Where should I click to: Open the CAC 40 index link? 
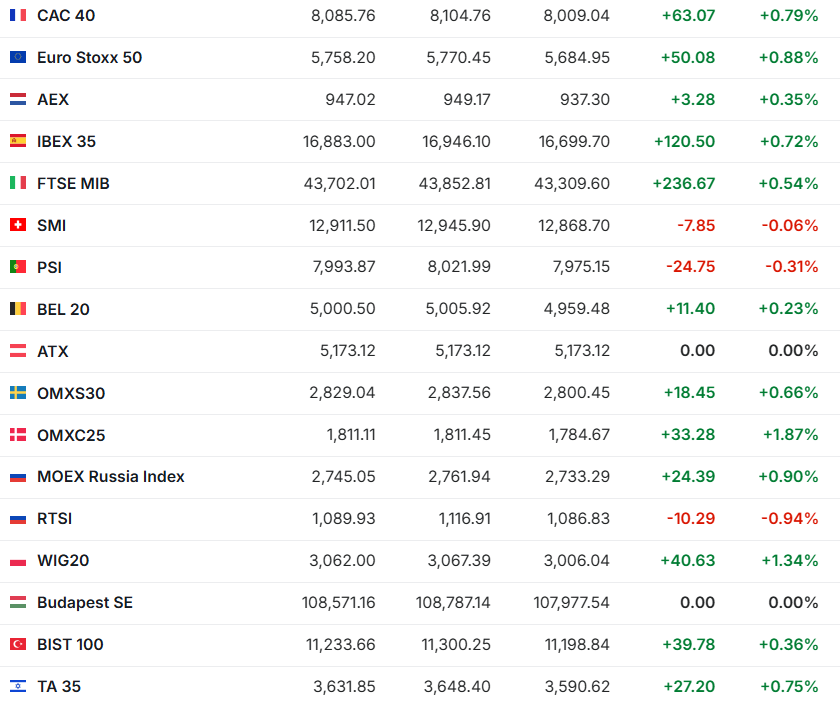[66, 16]
